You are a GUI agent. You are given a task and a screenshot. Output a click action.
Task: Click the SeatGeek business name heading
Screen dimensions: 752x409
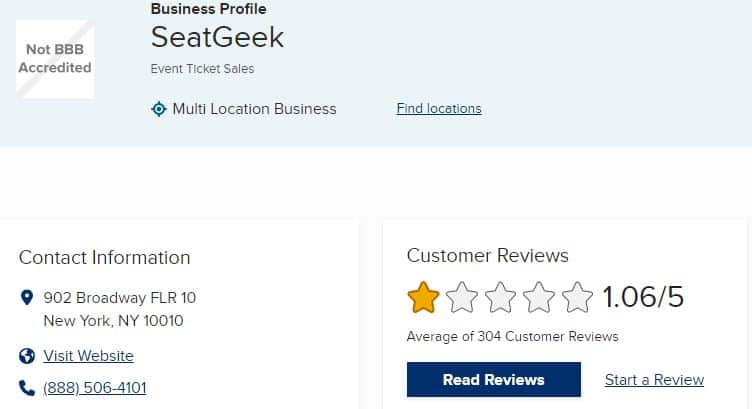point(217,37)
